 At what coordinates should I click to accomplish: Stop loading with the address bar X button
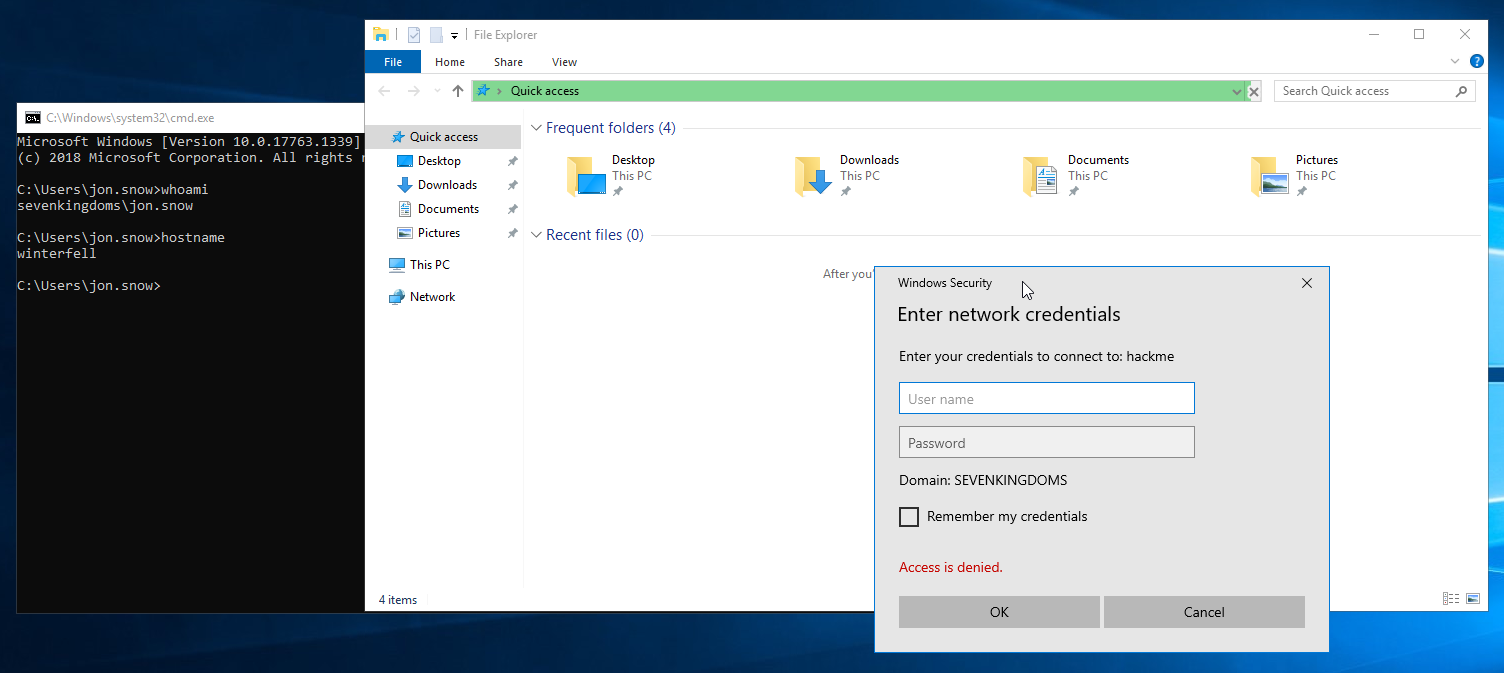(1254, 91)
